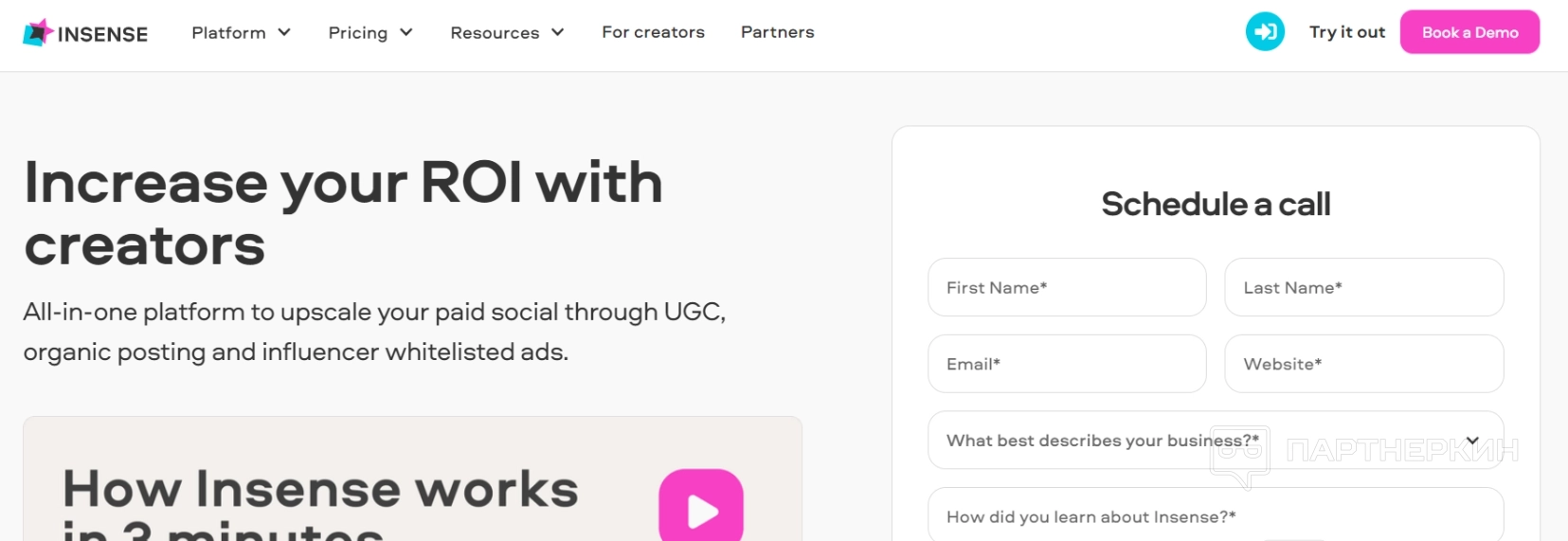This screenshot has width=1568, height=541.
Task: Expand the chevron next to Resources
Action: pos(558,32)
